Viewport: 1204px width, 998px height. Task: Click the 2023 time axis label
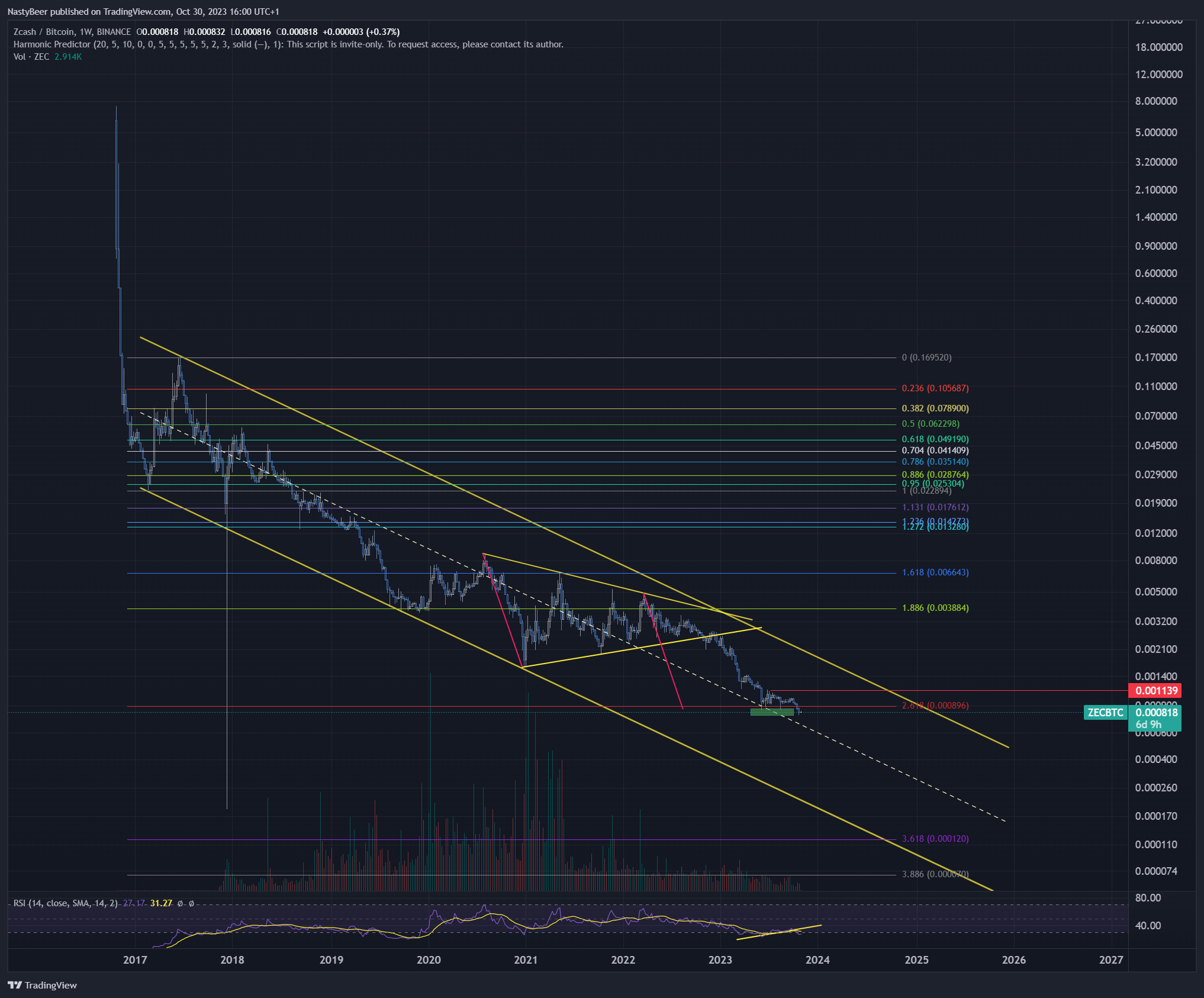720,960
